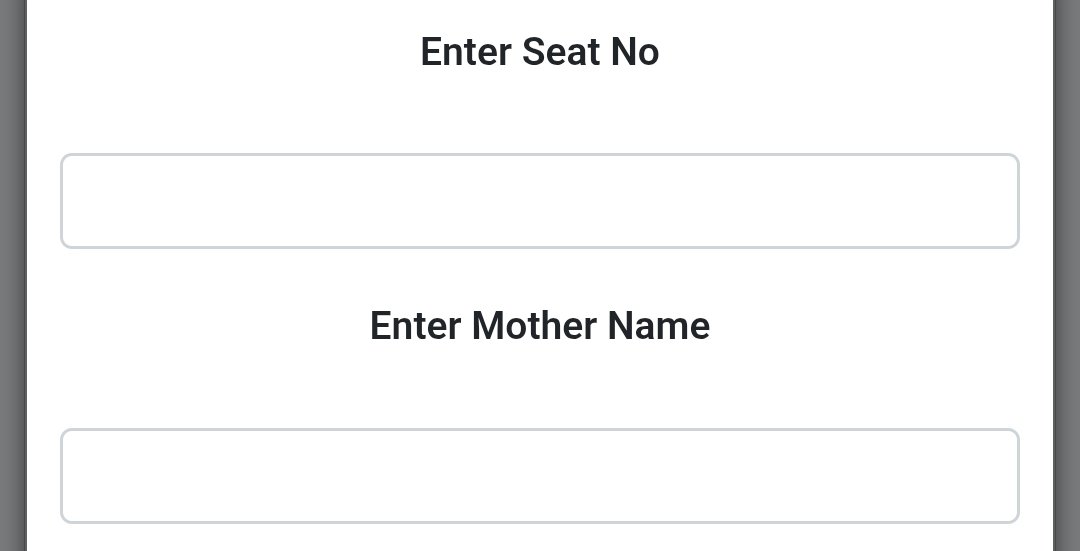The width and height of the screenshot is (1080, 551).
Task: Click the empty space between Mother Name label and its field
Action: click(540, 390)
